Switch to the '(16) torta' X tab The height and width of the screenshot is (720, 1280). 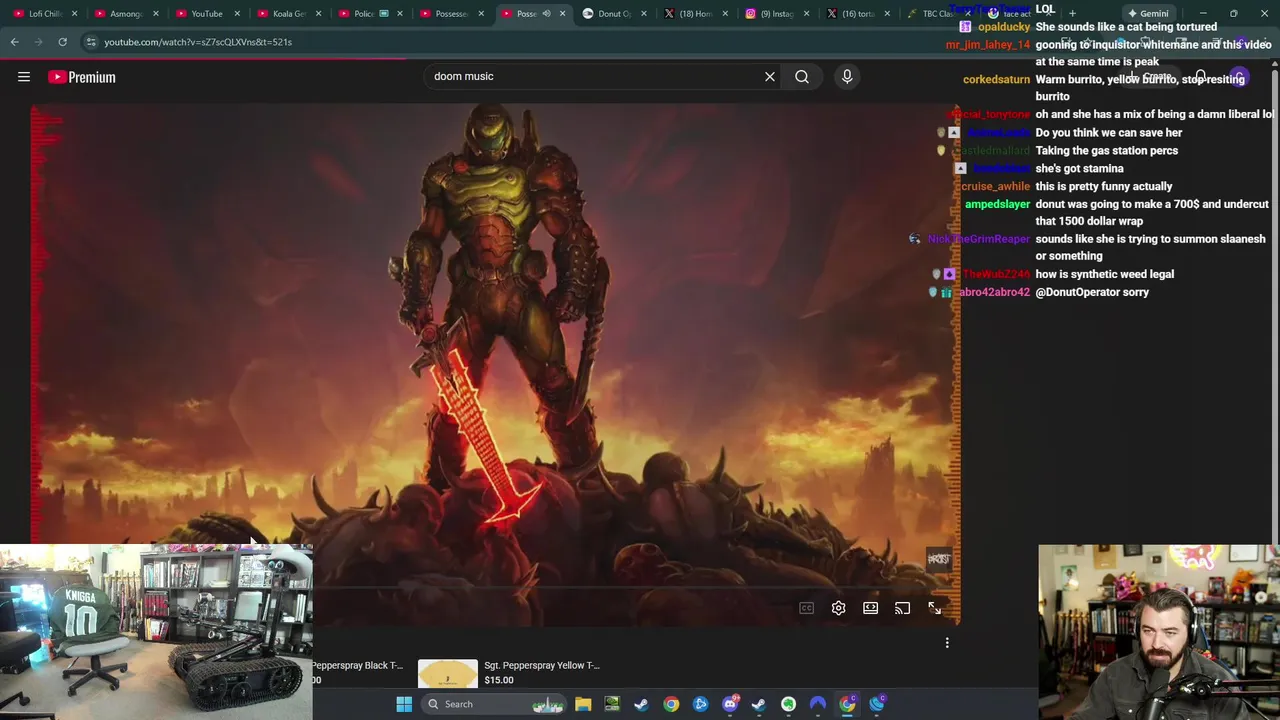point(851,14)
